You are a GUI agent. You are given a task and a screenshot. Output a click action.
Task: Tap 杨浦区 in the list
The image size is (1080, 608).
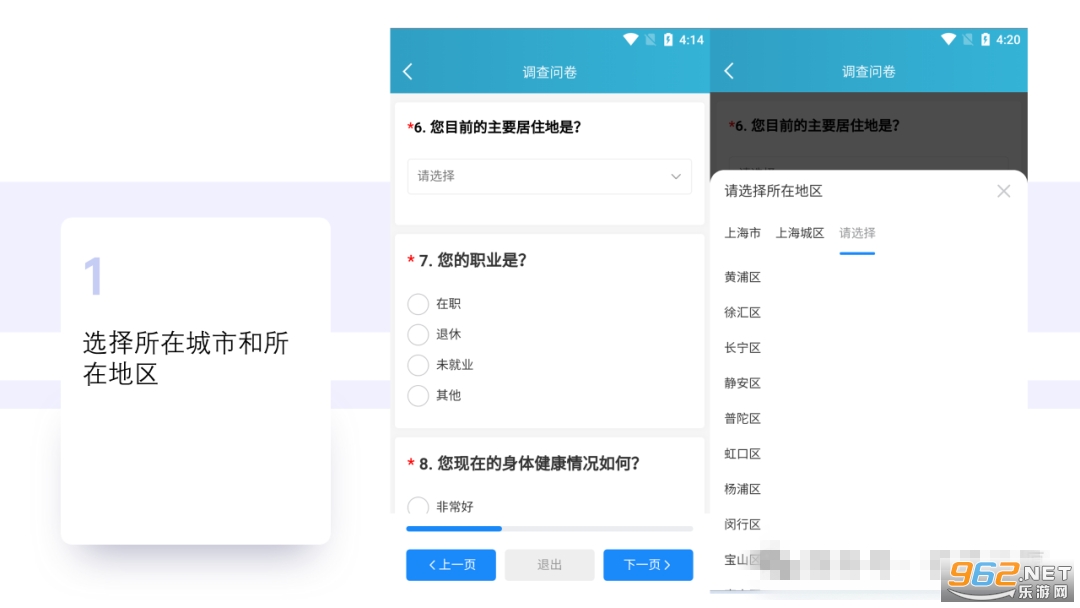742,489
